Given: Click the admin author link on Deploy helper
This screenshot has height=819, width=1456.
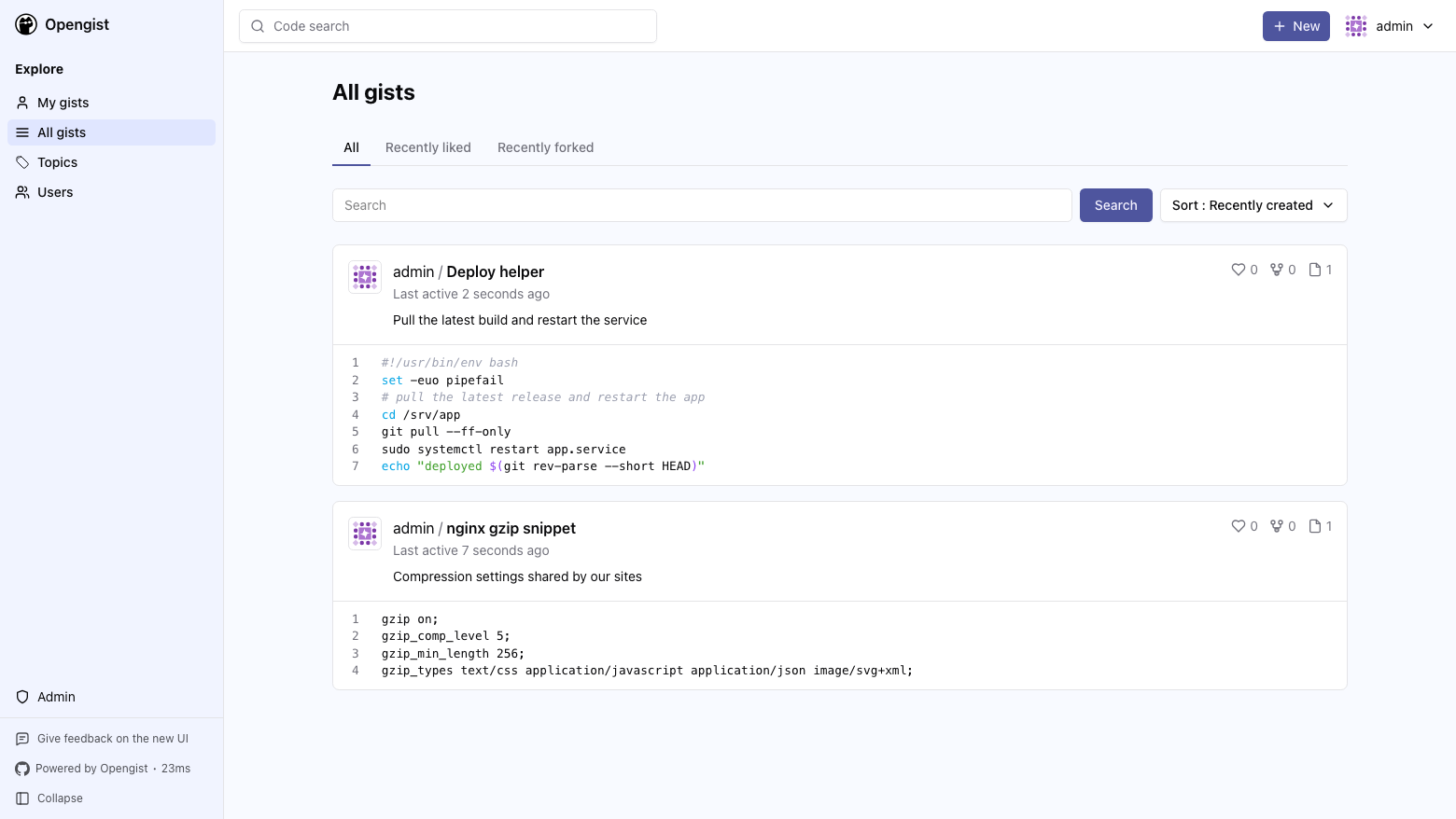Looking at the screenshot, I should click(413, 271).
